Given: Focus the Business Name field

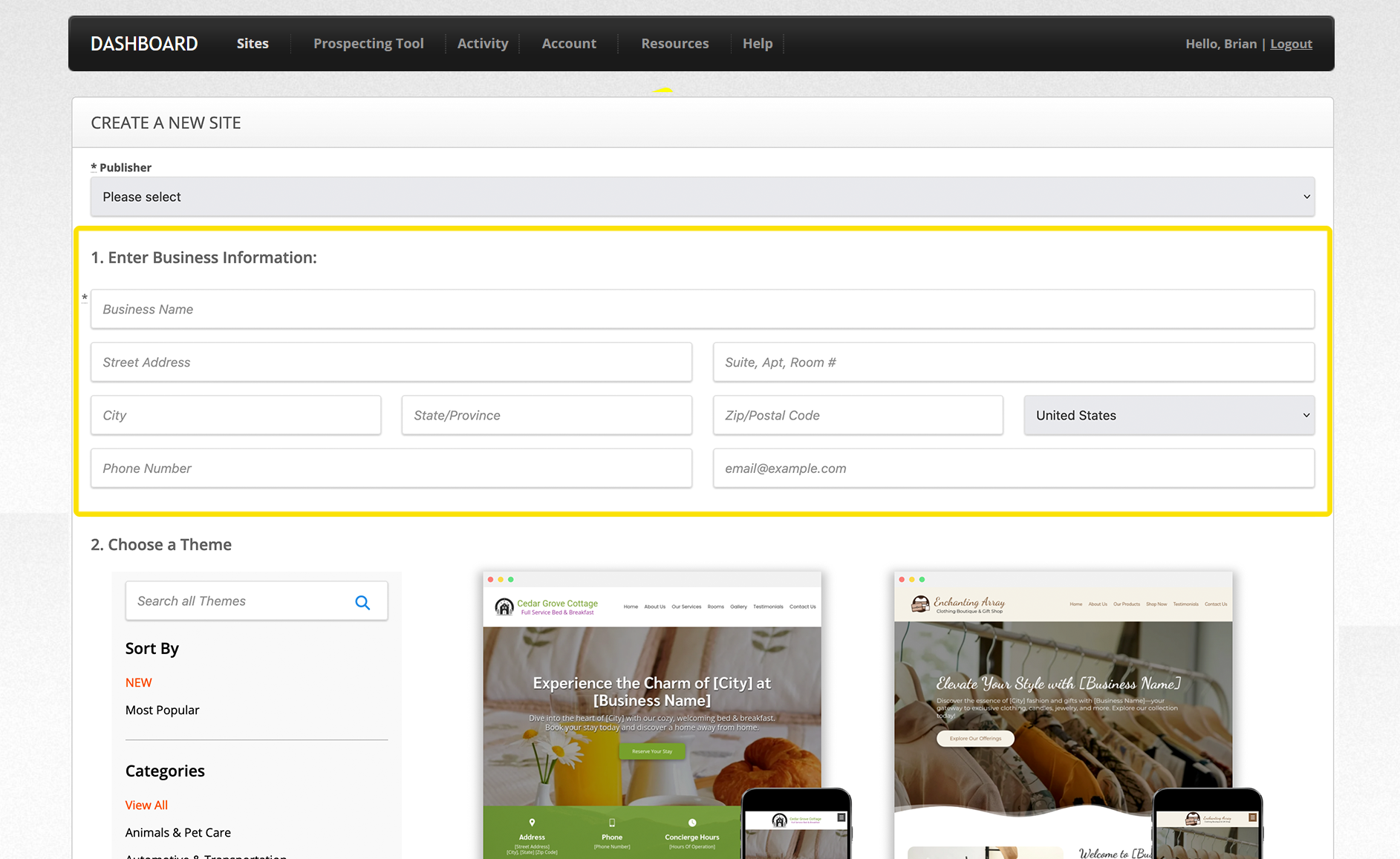Looking at the screenshot, I should (703, 310).
